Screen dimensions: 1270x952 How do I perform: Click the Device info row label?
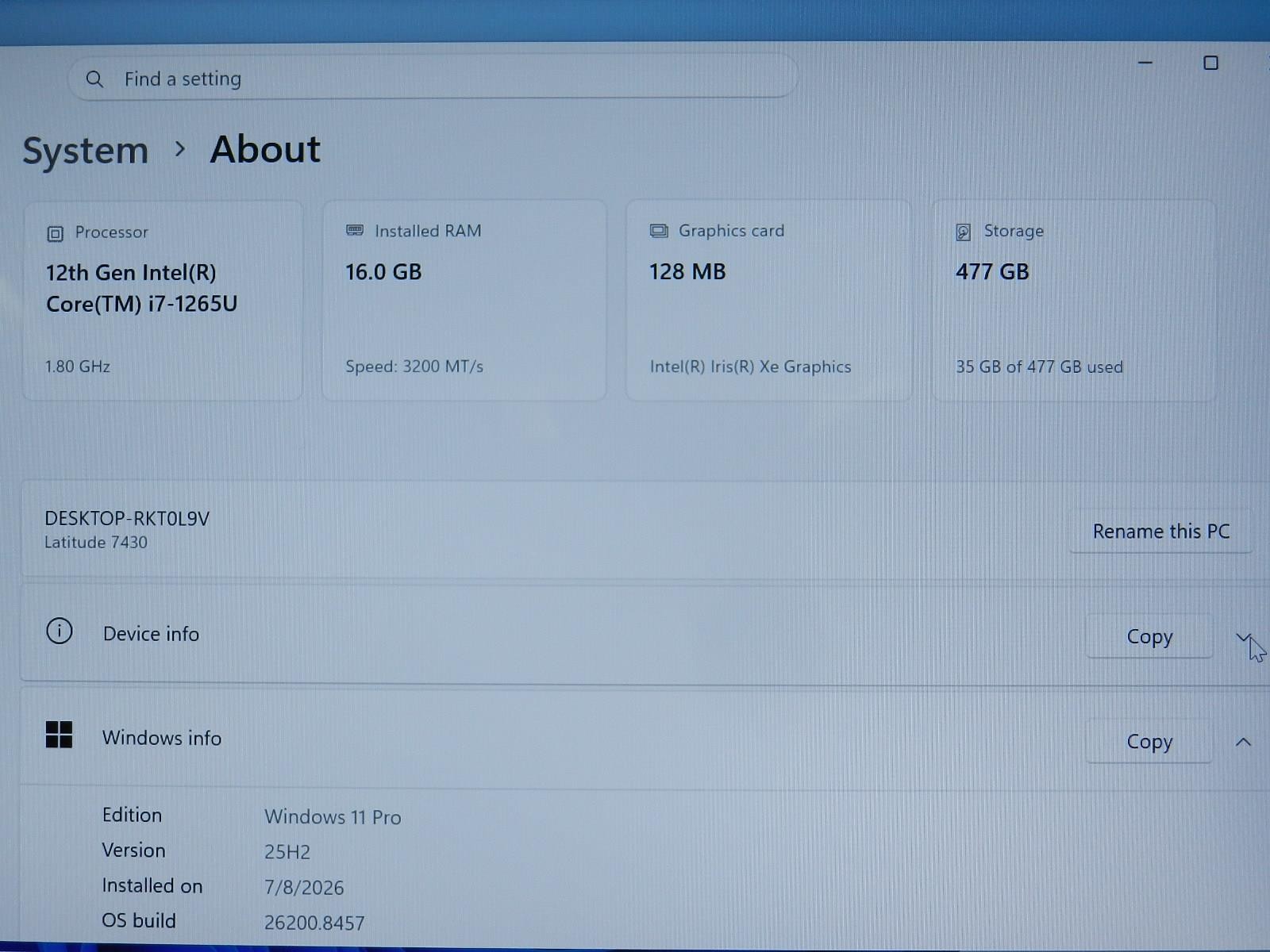[151, 634]
